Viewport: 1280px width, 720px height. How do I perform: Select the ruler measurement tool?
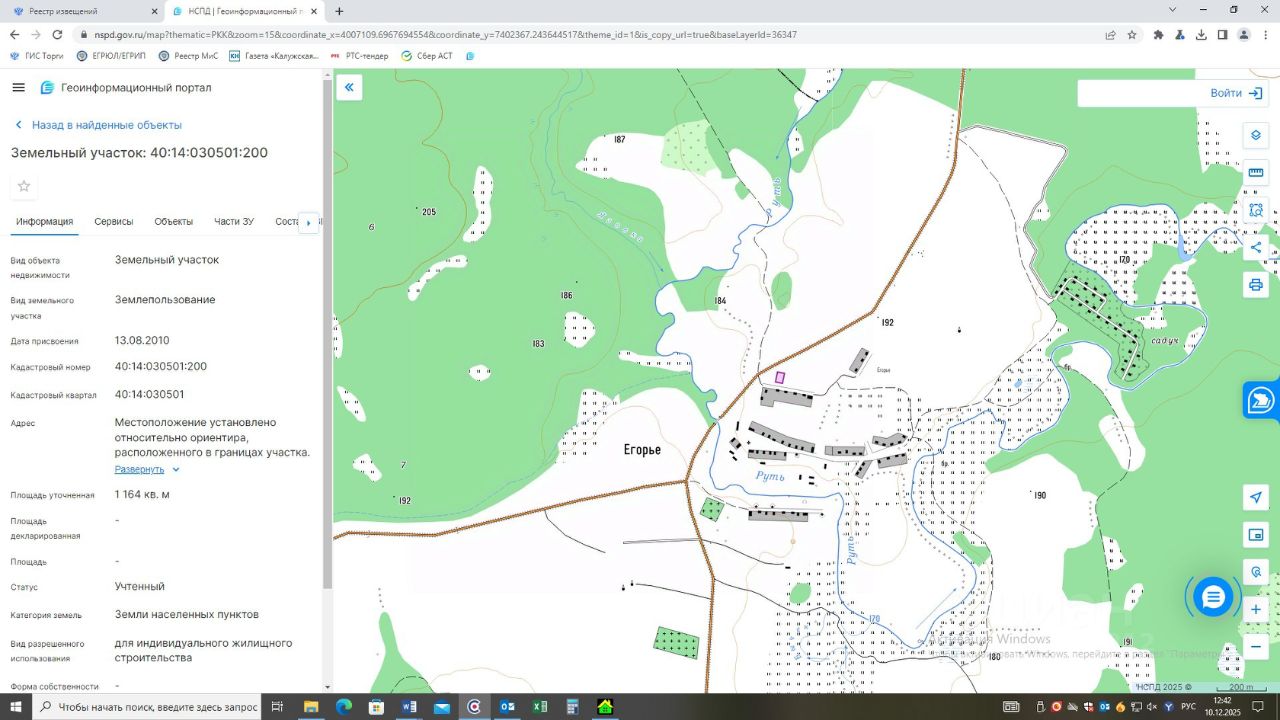tap(1256, 173)
